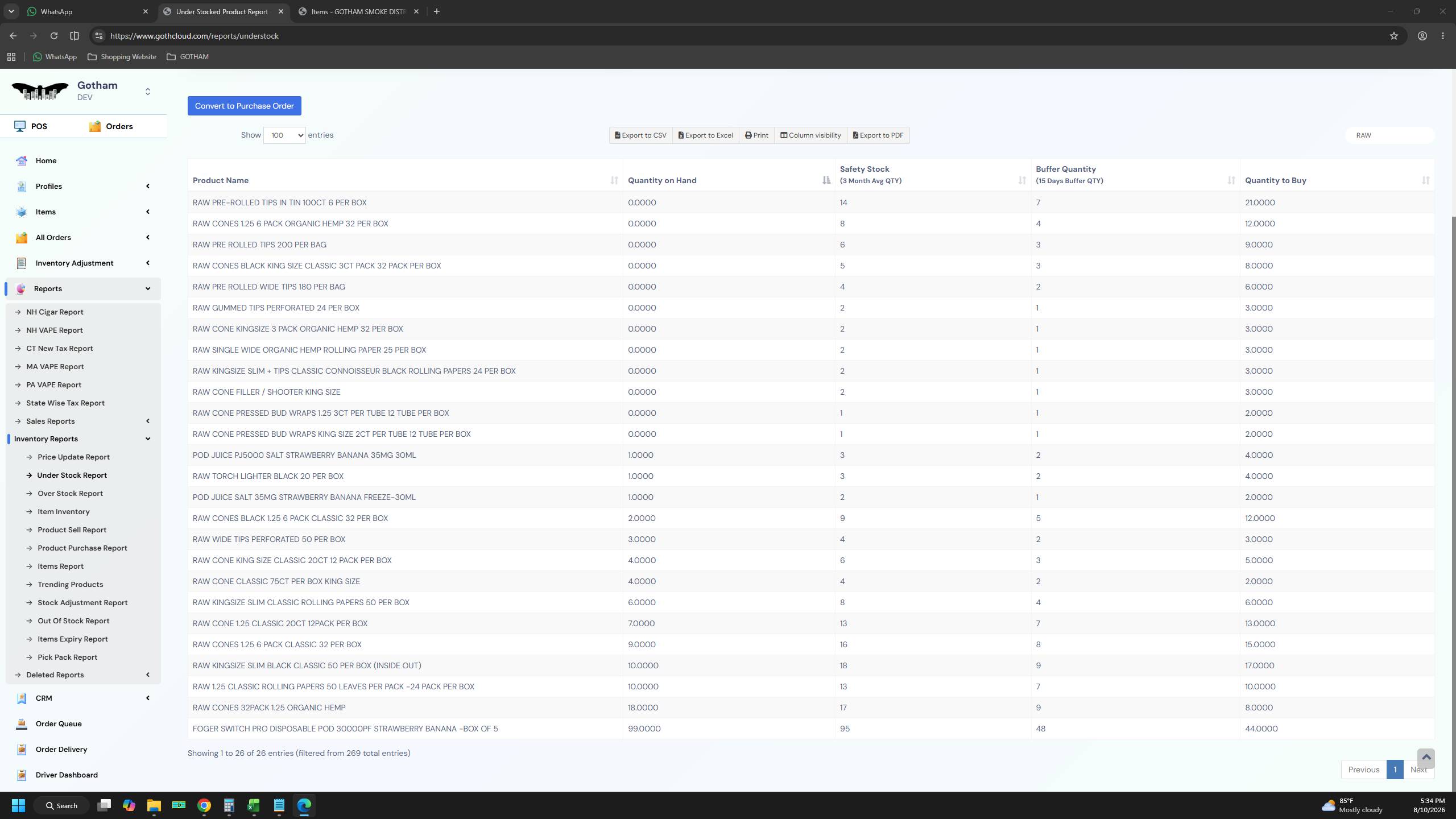
Task: Open the Show entries dropdown
Action: click(x=284, y=135)
